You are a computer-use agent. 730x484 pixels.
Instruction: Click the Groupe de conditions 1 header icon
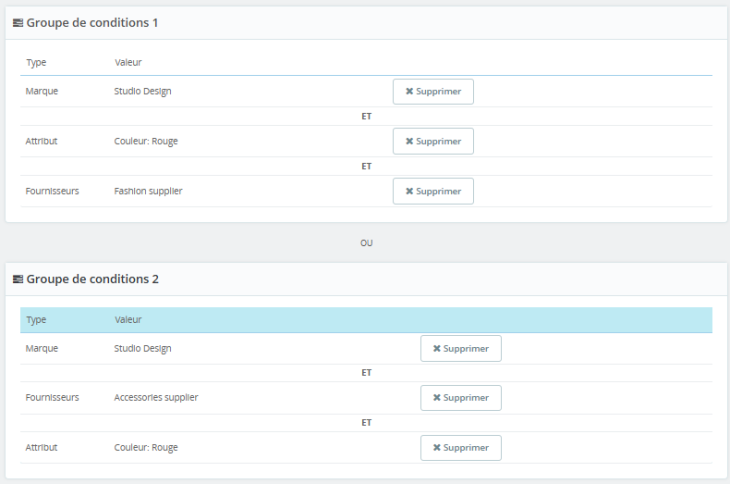click(18, 23)
